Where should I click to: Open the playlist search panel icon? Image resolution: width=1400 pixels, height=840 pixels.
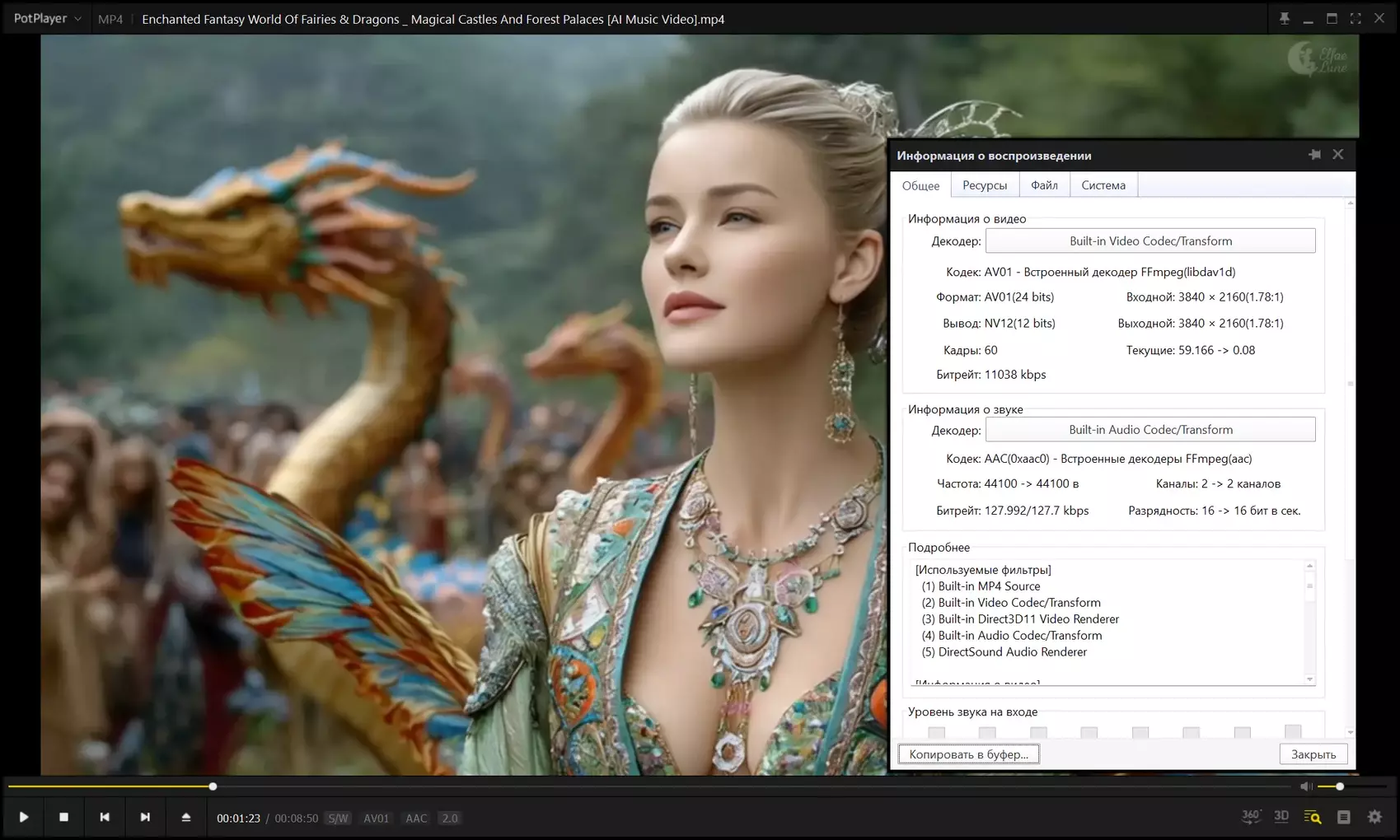1313,817
